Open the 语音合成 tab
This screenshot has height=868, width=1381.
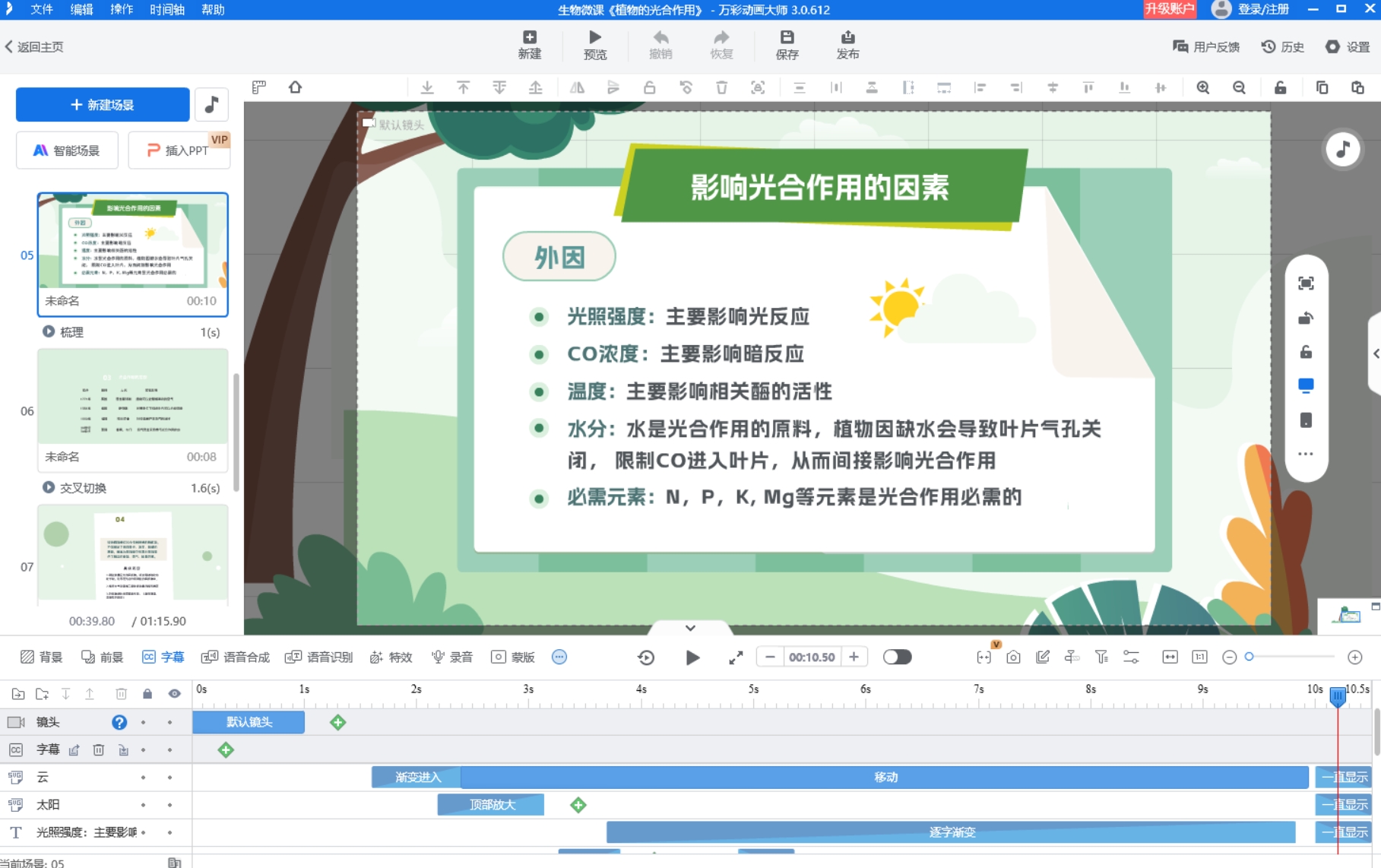point(236,657)
